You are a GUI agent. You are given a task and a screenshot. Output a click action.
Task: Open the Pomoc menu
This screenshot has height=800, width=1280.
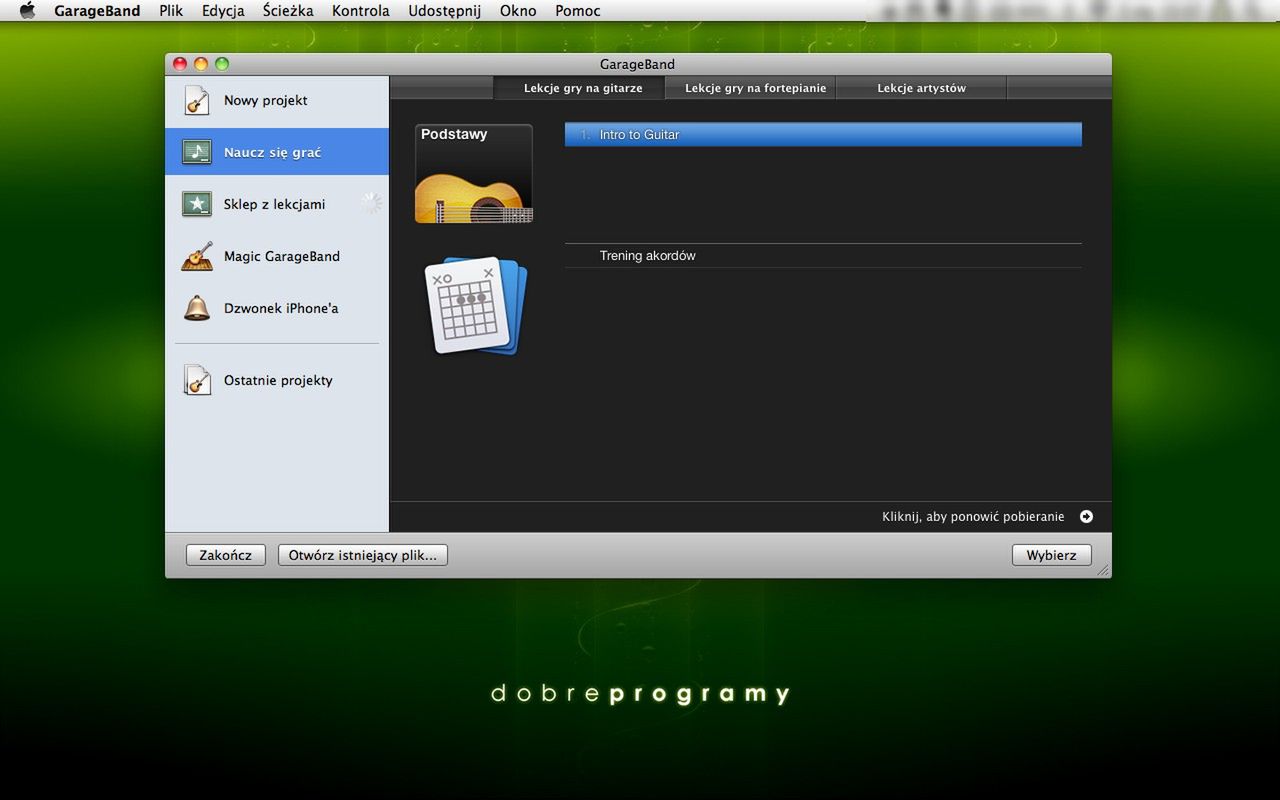pos(578,11)
